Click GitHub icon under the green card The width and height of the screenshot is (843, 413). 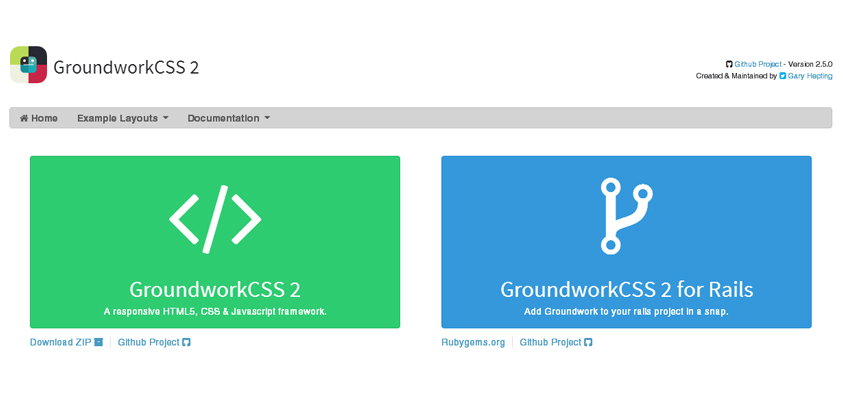click(x=187, y=343)
